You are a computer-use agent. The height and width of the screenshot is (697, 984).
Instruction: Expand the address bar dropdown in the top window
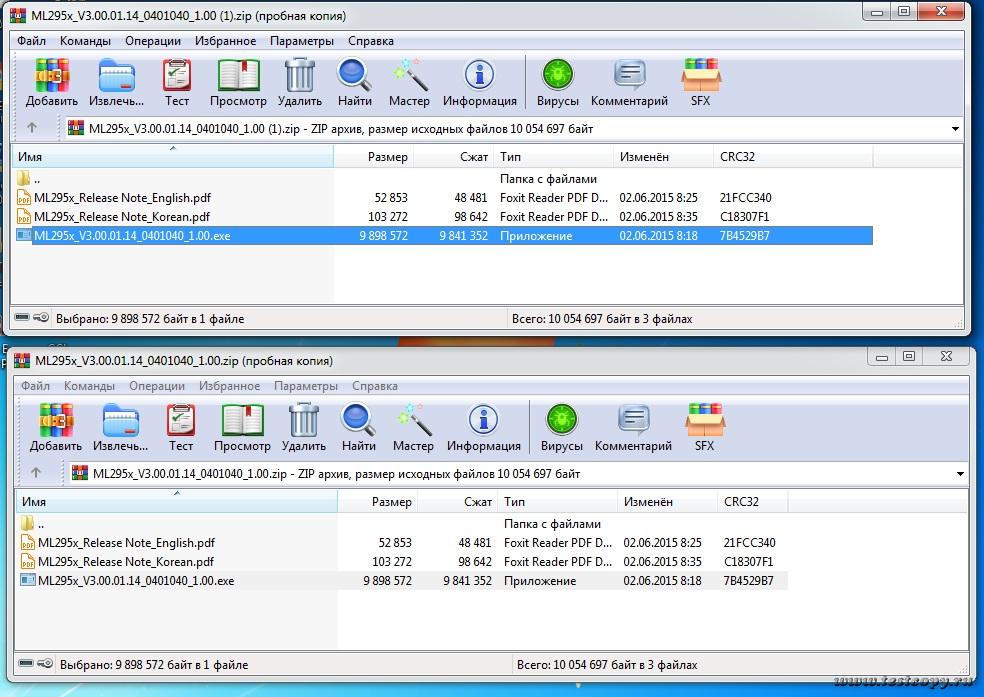[x=955, y=129]
